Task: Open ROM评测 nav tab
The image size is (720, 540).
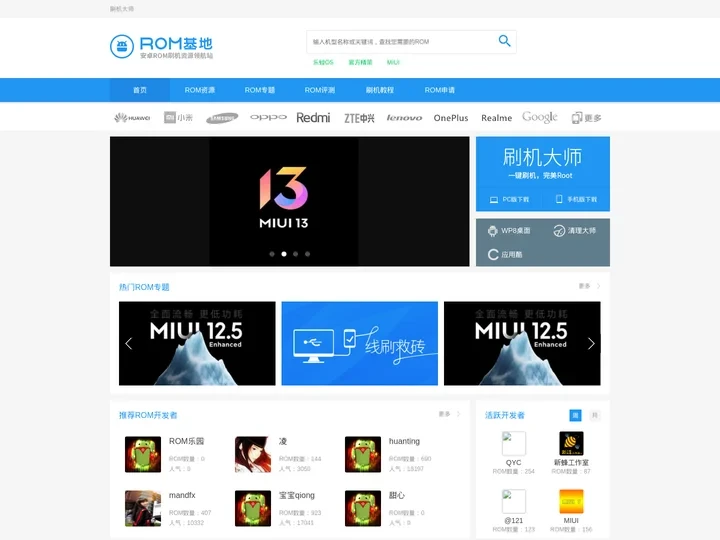Action: (x=320, y=90)
